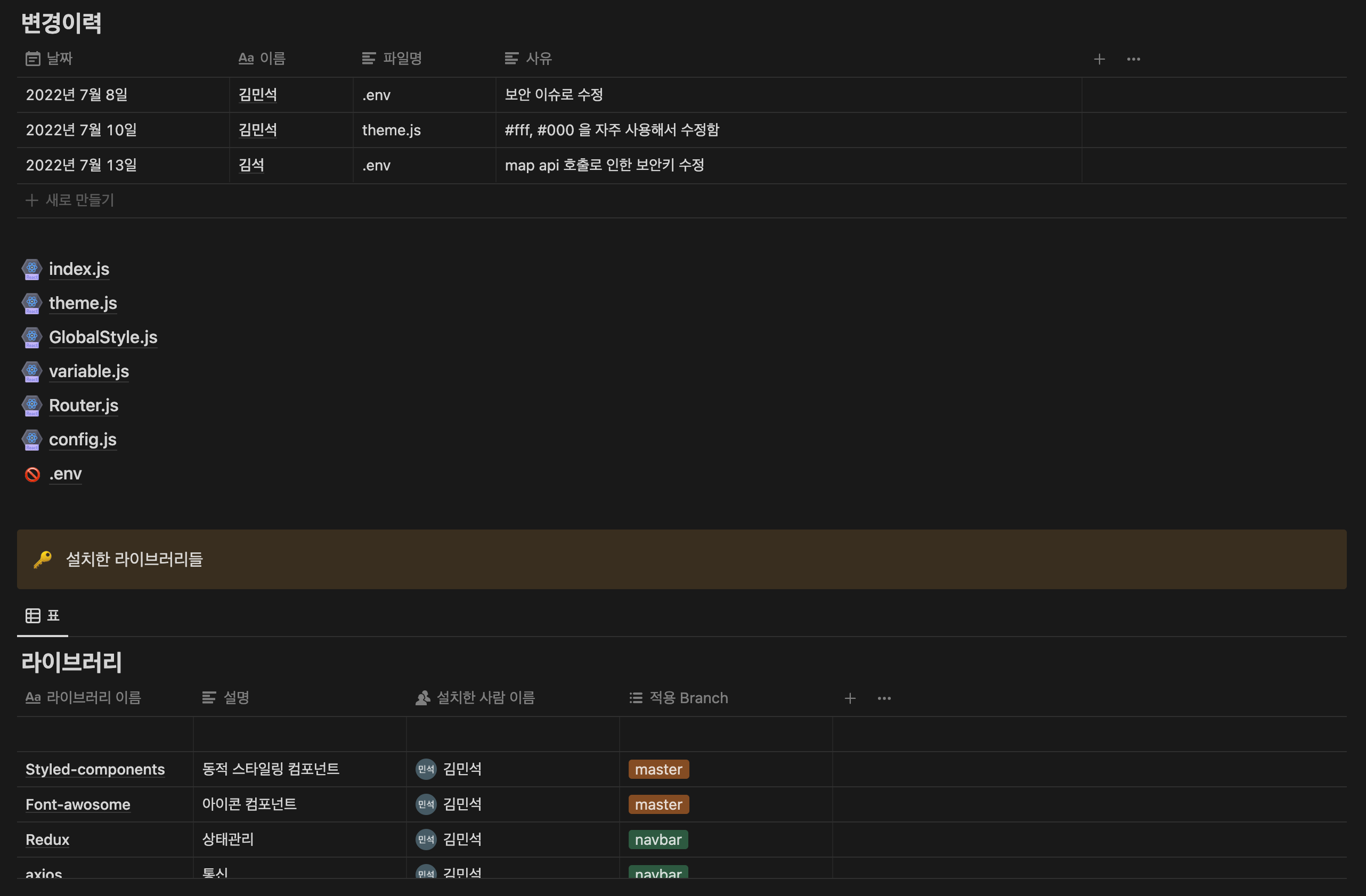The image size is (1366, 896).
Task: Click 새로 만들기 to add a row
Action: point(70,200)
